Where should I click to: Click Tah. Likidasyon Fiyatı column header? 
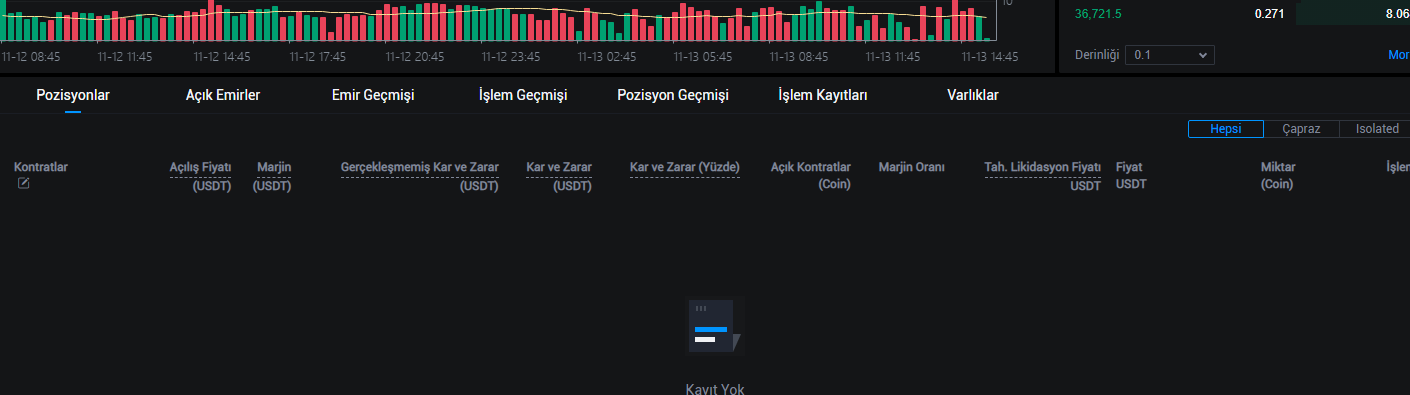[1043, 176]
